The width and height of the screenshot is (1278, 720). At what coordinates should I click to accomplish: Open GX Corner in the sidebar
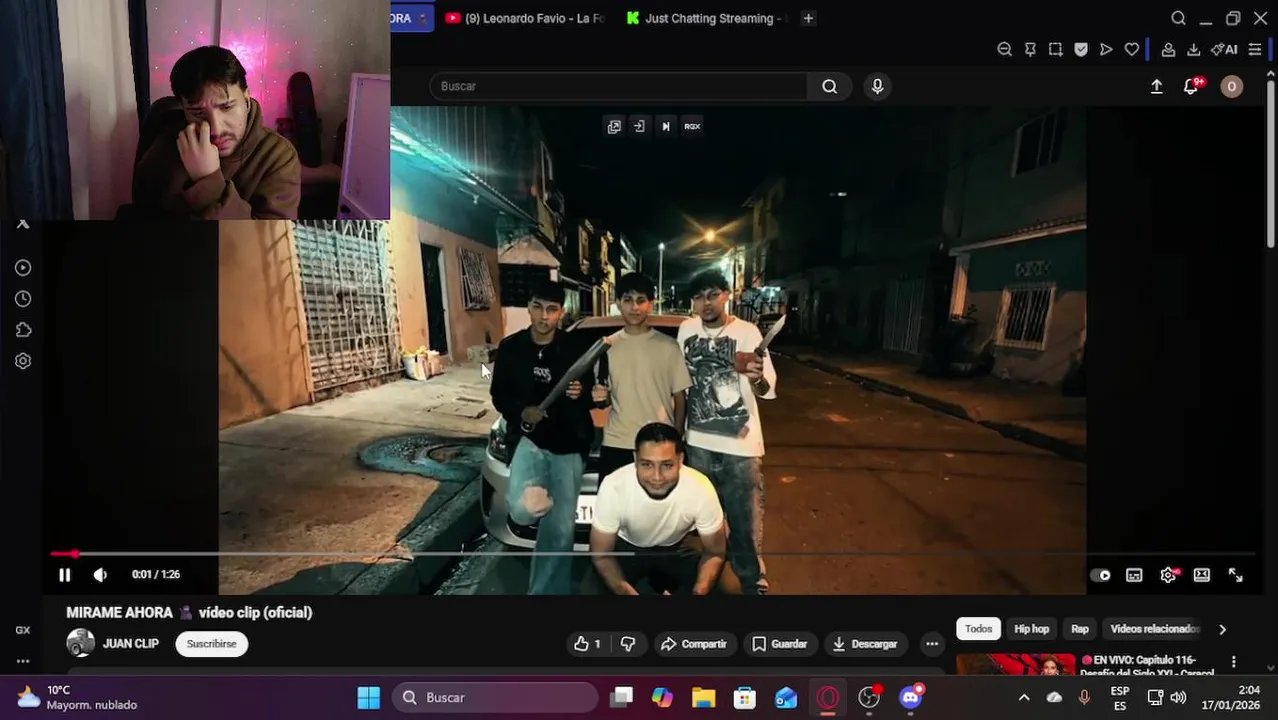coord(23,630)
